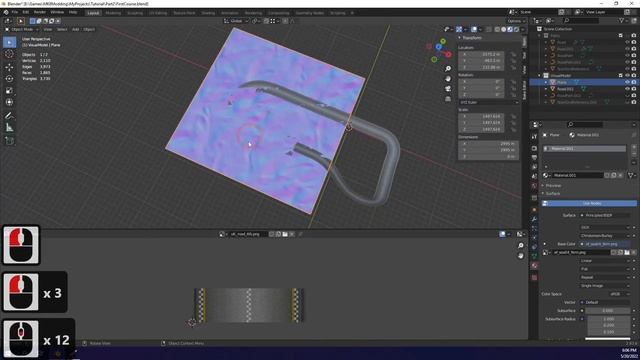640x360 pixels.
Task: Select the Measure tool
Action: pos(9,128)
